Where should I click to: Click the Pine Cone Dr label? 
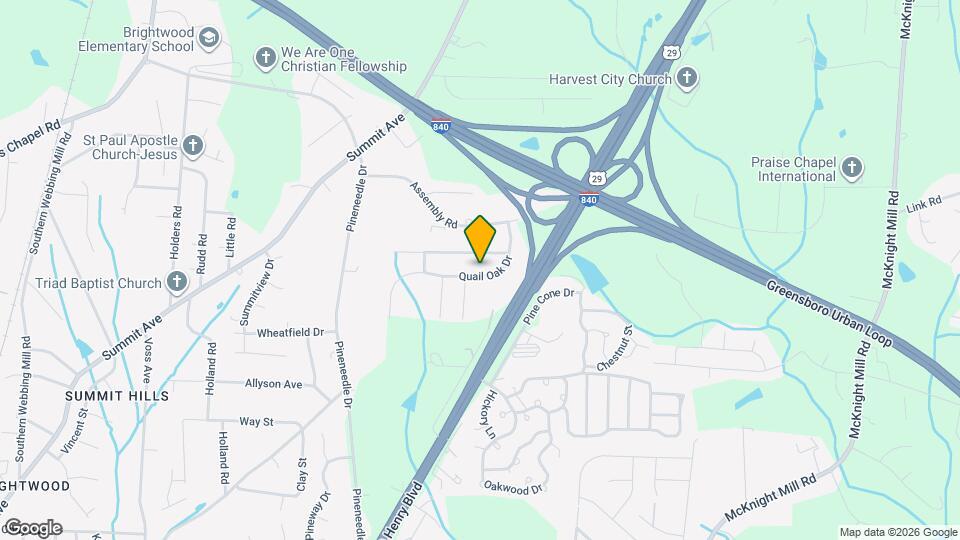click(x=549, y=306)
